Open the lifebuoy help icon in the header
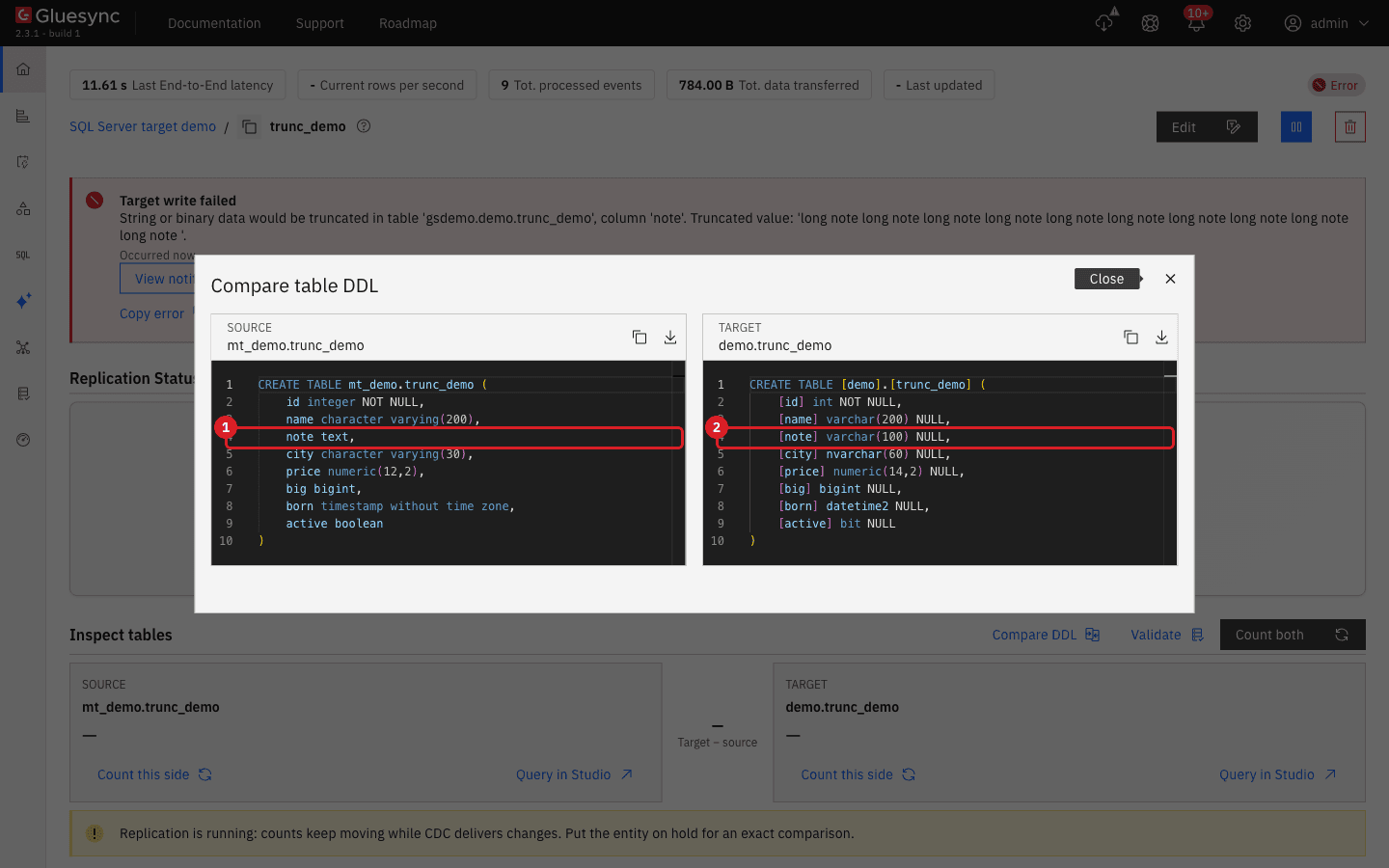The width and height of the screenshot is (1389, 868). pyautogui.click(x=1150, y=23)
